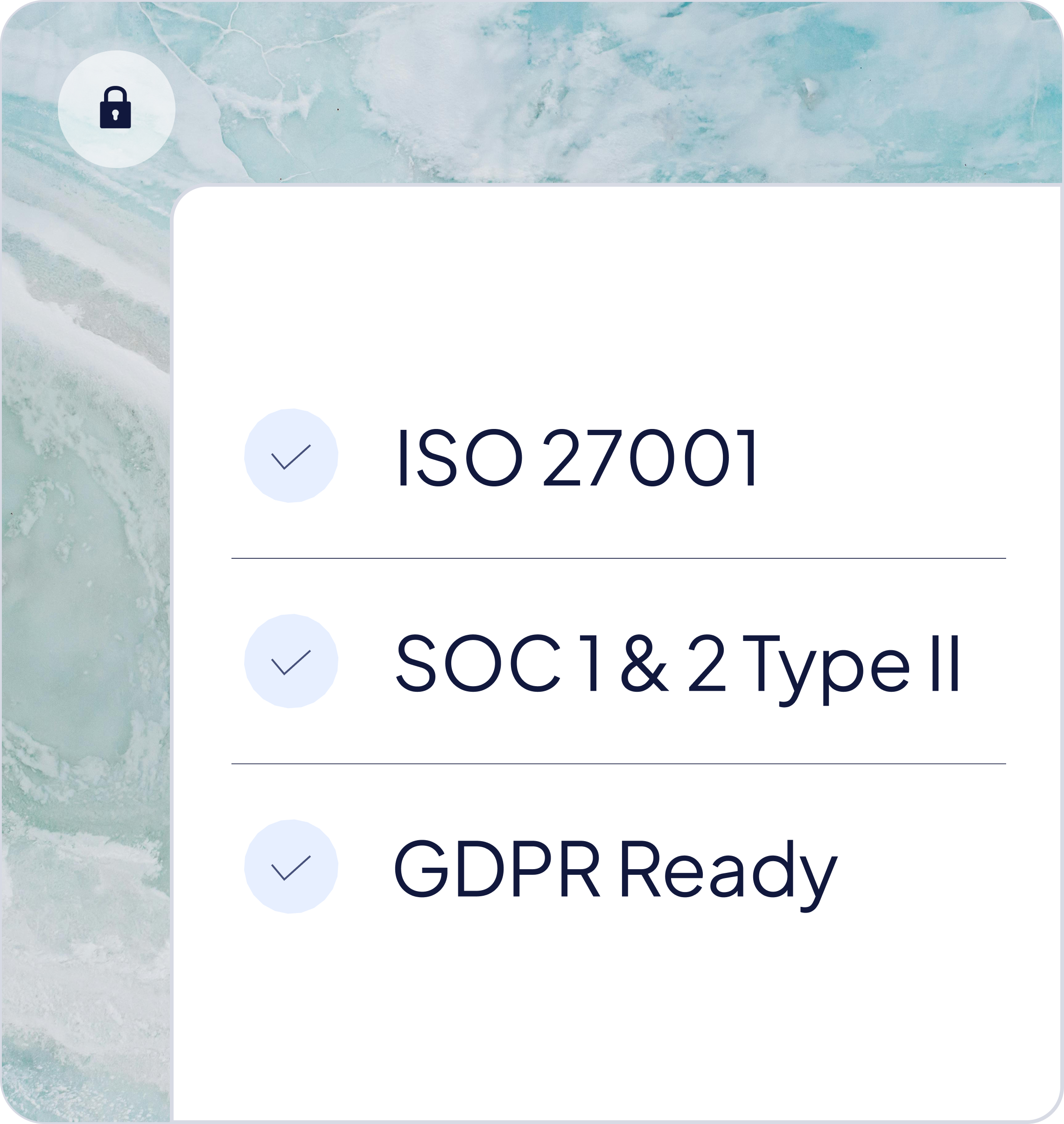Click the divider line above GDPR Ready

pyautogui.click(x=618, y=764)
